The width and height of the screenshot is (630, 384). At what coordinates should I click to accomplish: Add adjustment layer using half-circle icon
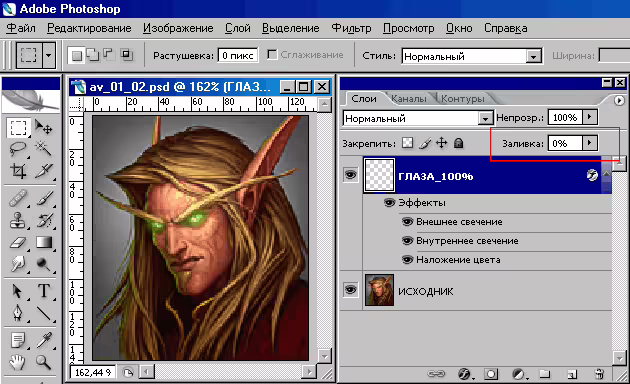click(x=519, y=374)
